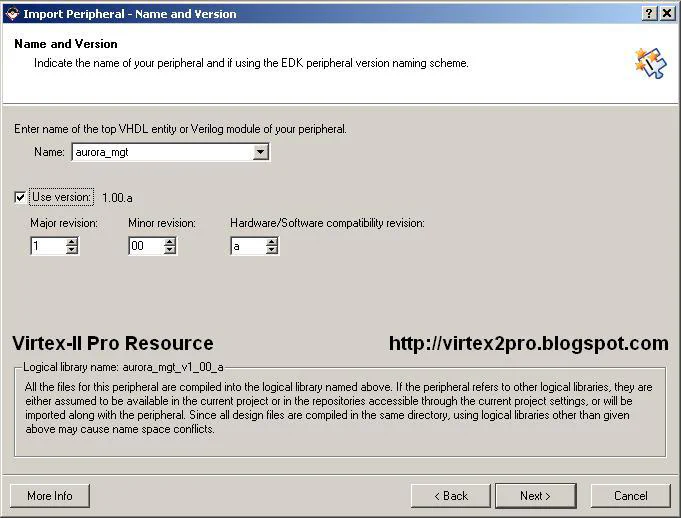Viewport: 681px width, 518px height.
Task: Increment Hardware/Software compatibility revision
Action: 272,242
